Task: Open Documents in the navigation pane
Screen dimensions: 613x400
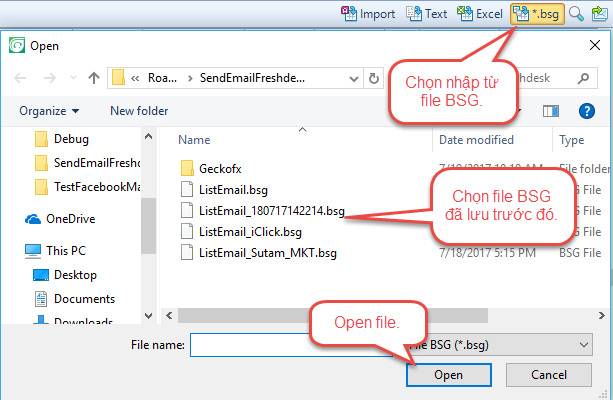Action: (x=75, y=299)
